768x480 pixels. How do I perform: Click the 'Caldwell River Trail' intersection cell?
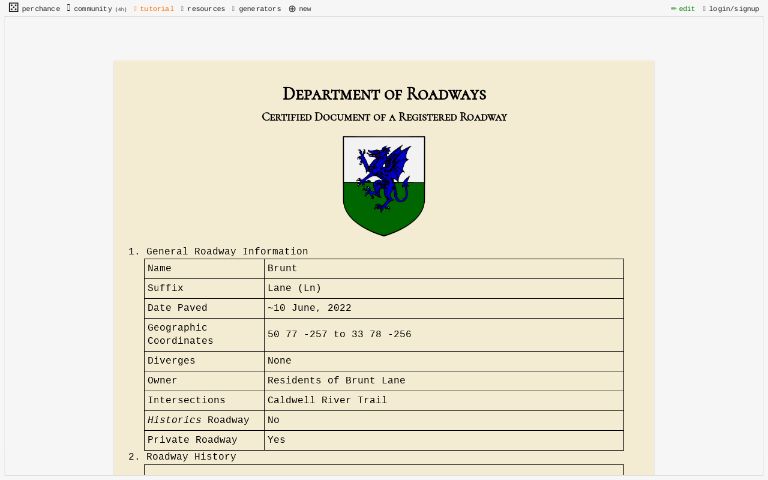[327, 400]
